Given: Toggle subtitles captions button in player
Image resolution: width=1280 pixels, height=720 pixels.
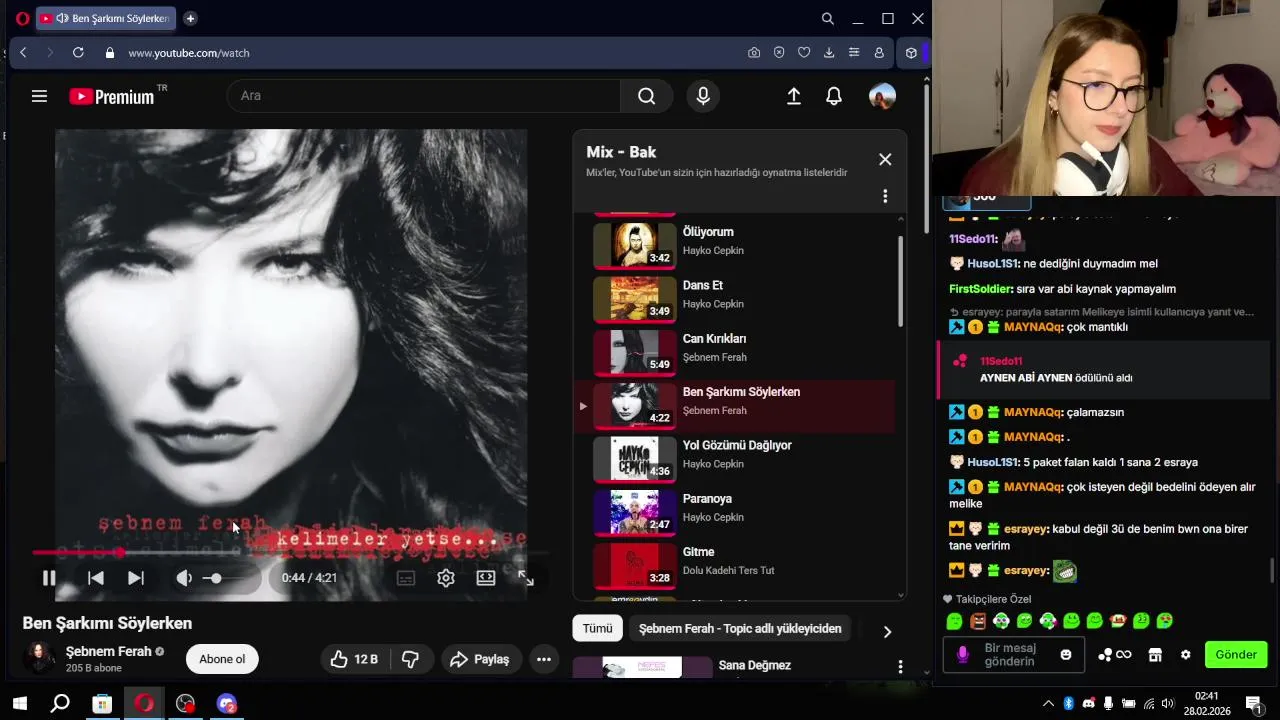Looking at the screenshot, I should 406,578.
